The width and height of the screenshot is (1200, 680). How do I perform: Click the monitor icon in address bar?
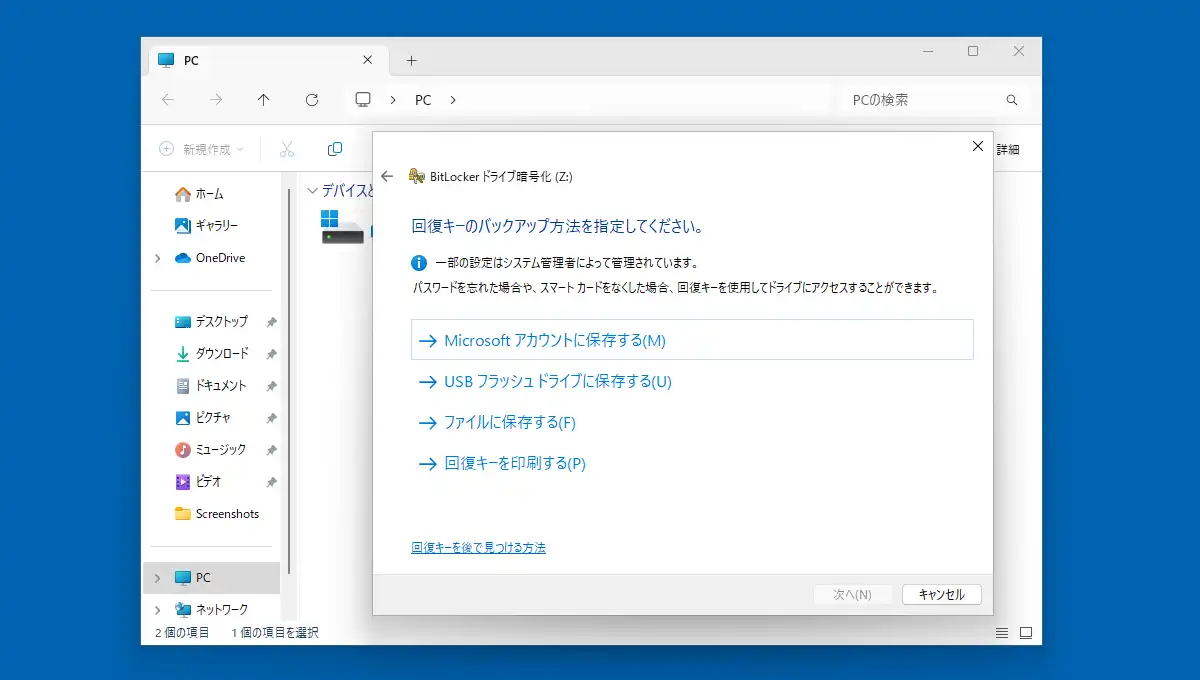363,100
